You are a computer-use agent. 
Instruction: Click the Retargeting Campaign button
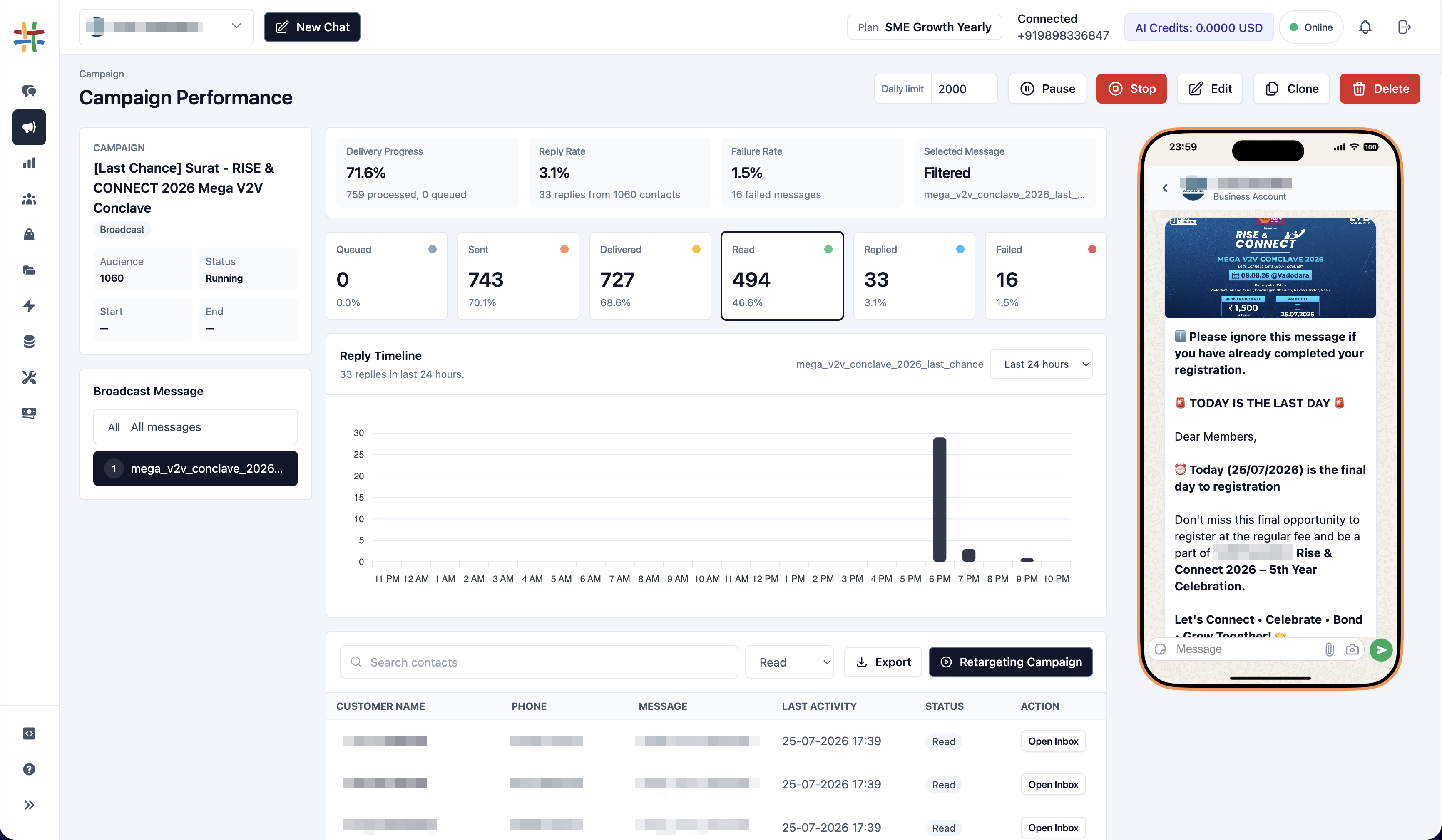tap(1011, 662)
